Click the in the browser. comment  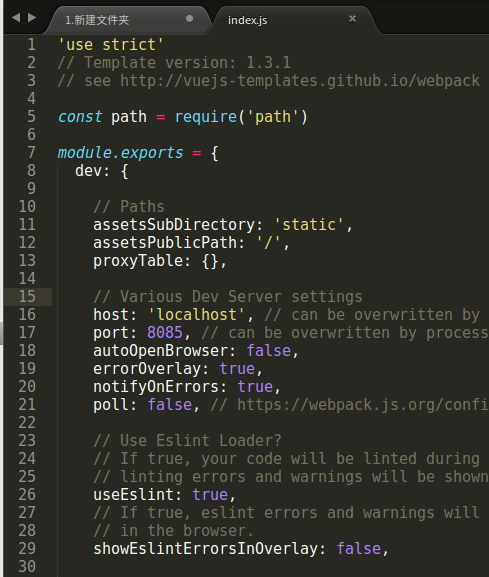click(x=174, y=531)
